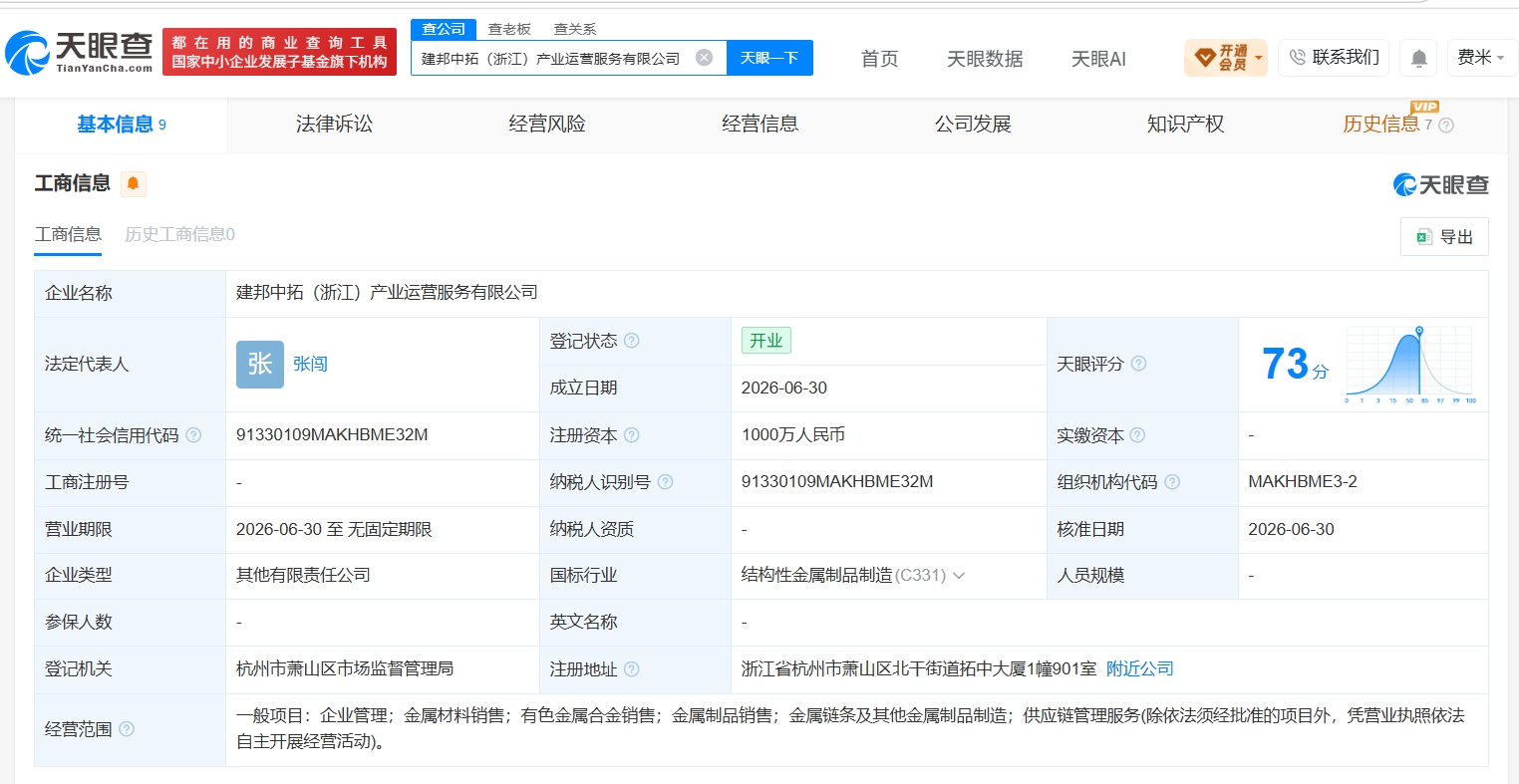Open the 历史信息 VIP tab

pyautogui.click(x=1381, y=125)
